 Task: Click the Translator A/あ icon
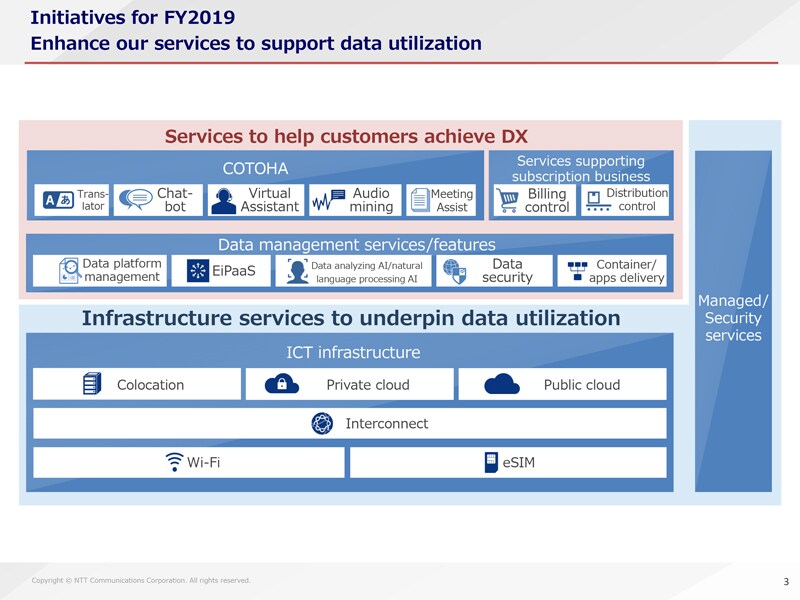tap(59, 200)
